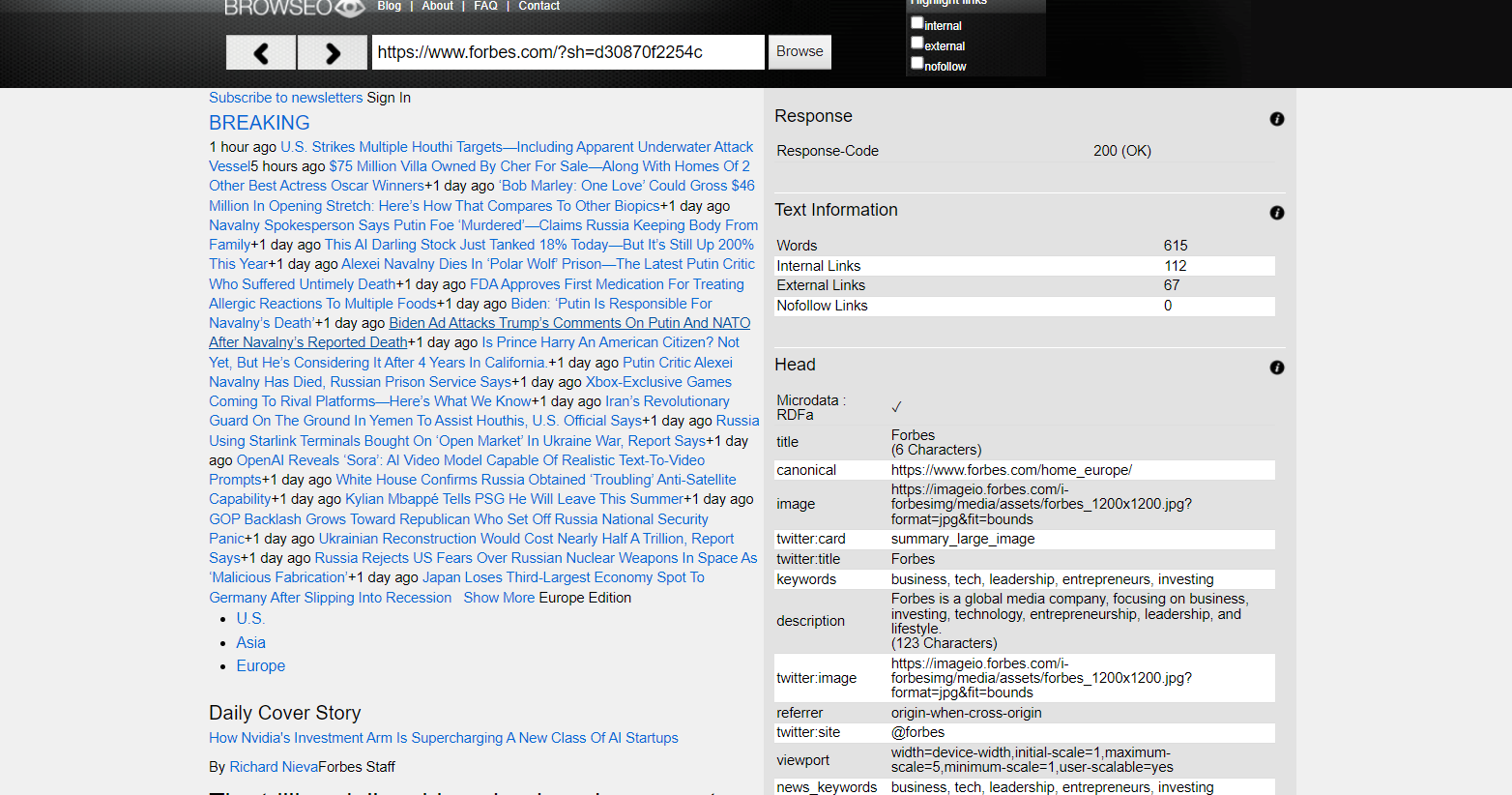This screenshot has width=1512, height=795.
Task: Open author Richard Nieva link
Action: [x=274, y=767]
